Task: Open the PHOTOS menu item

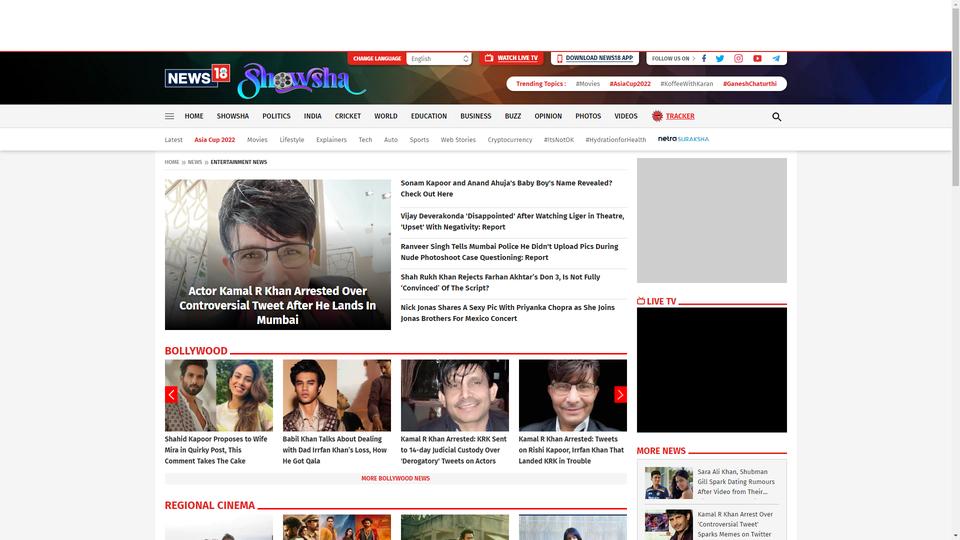Action: [x=588, y=116]
